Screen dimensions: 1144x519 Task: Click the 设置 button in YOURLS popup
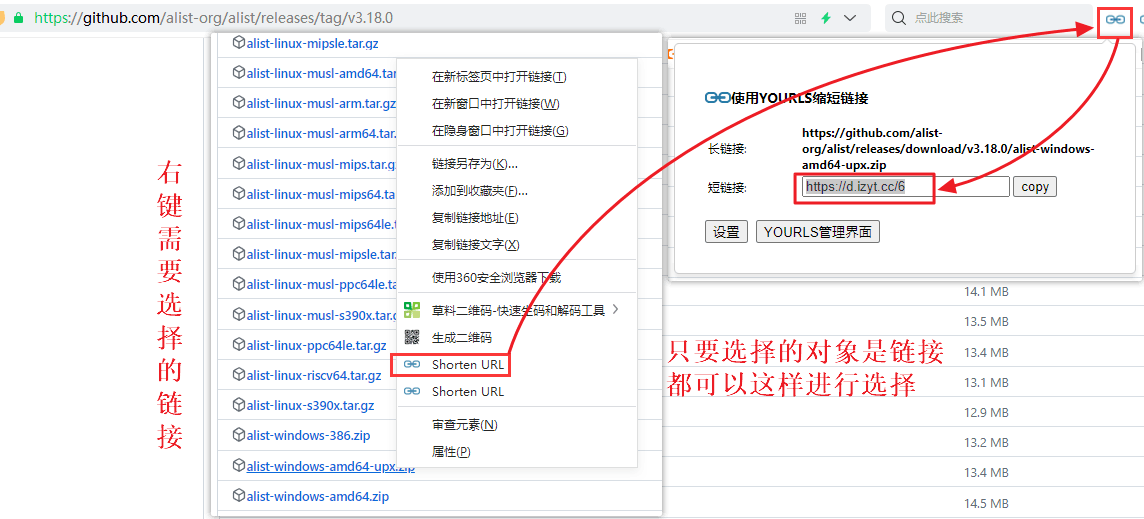(x=726, y=232)
